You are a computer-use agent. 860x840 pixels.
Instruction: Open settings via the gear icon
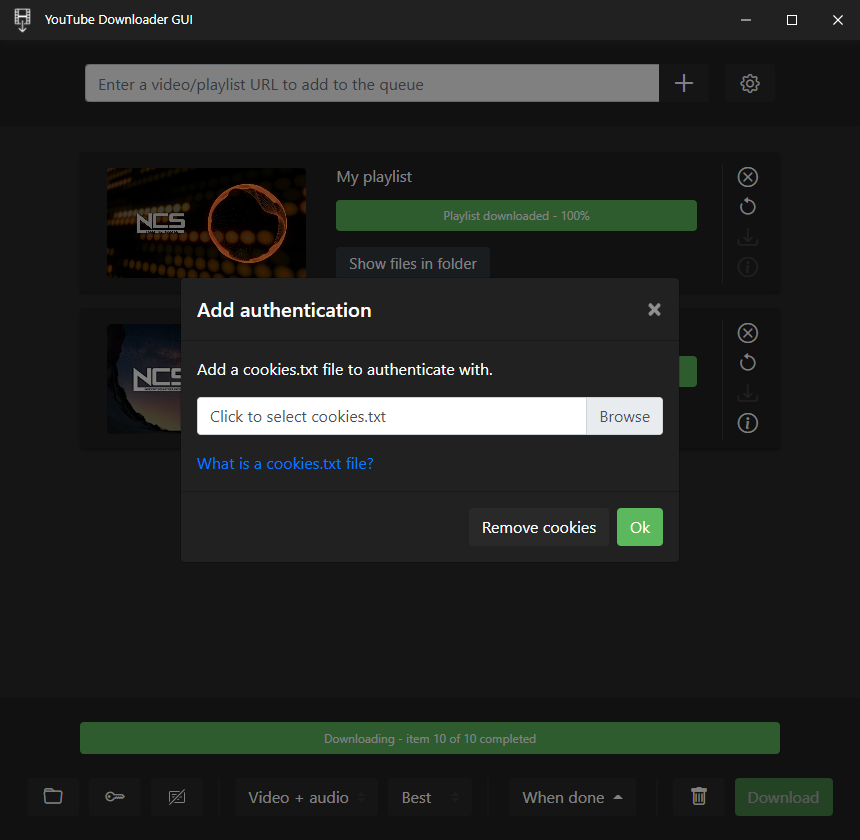coord(749,83)
